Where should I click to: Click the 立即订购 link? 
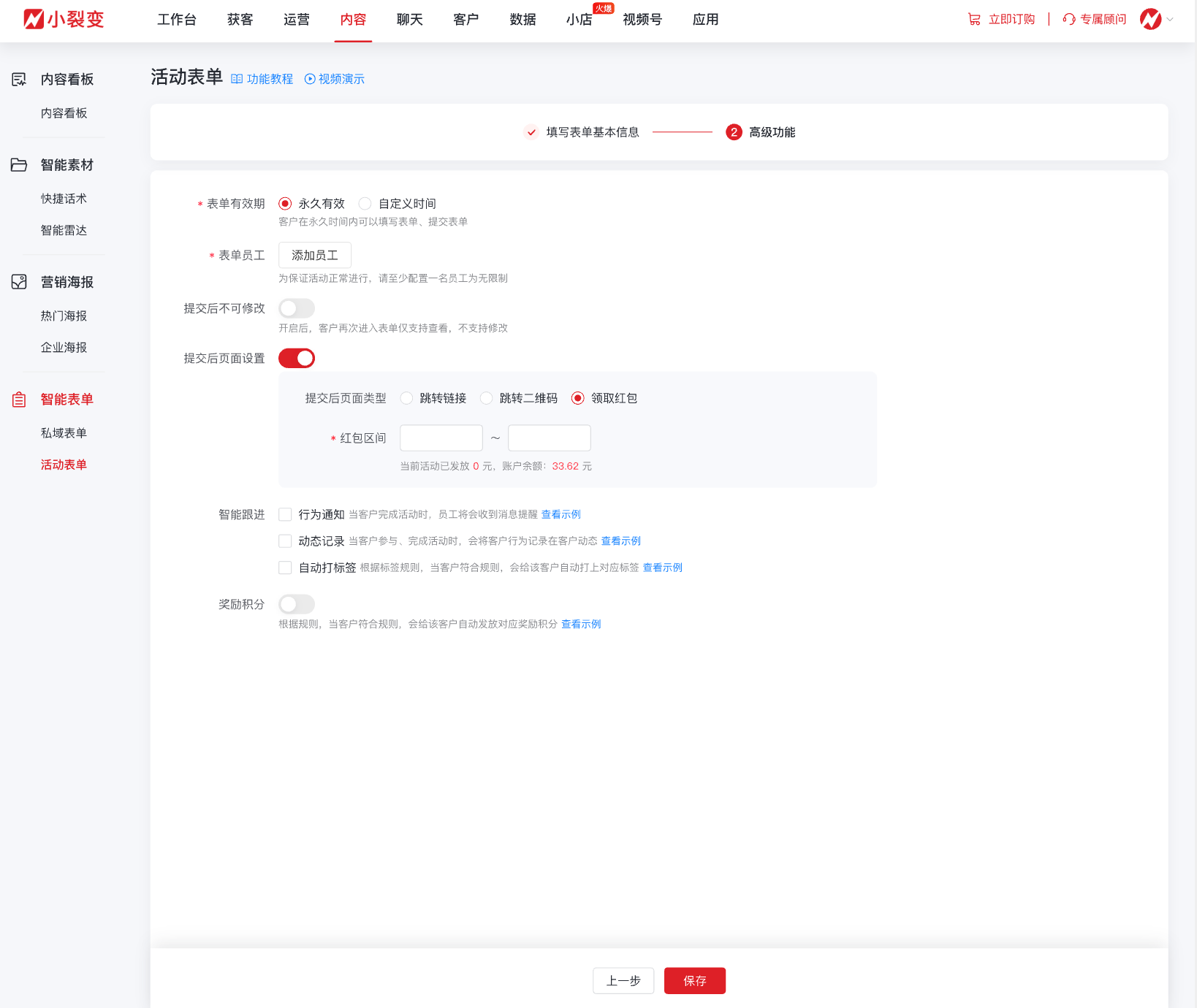[x=1012, y=20]
